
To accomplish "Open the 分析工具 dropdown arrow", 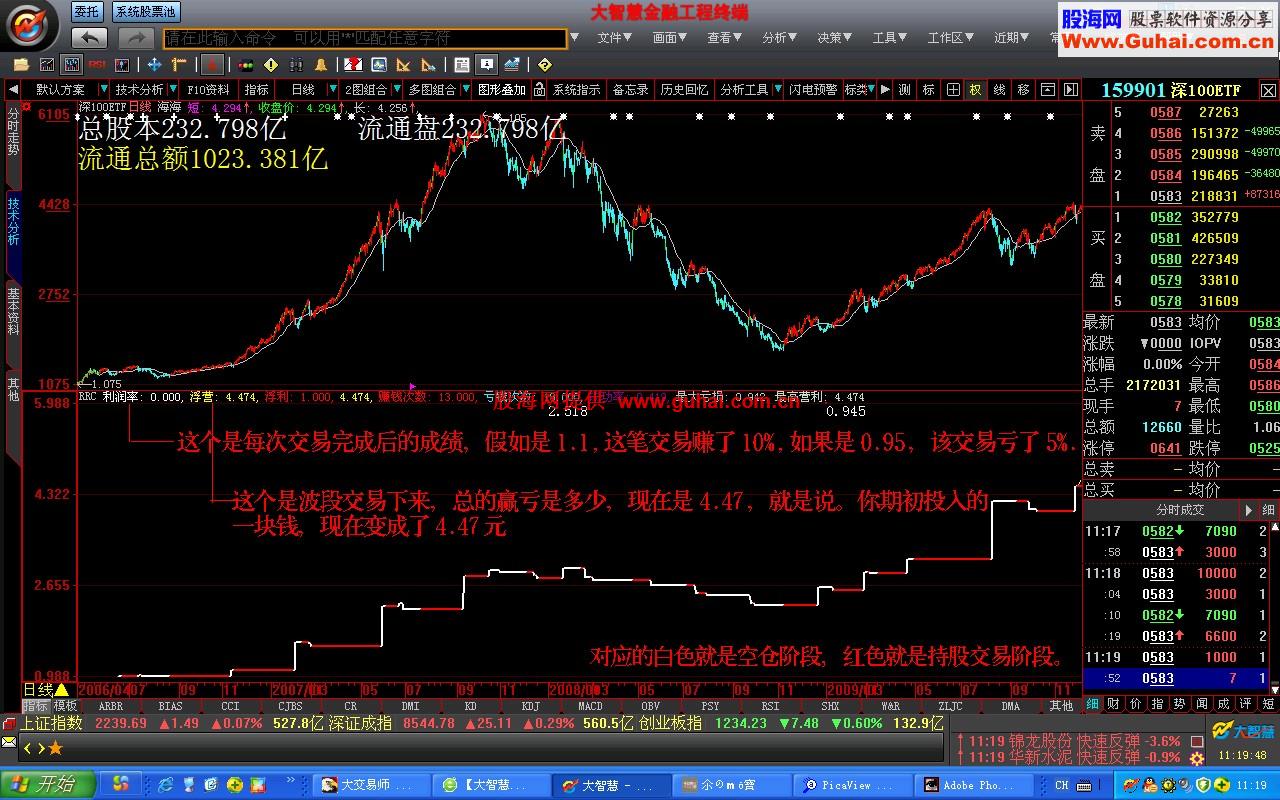I will click(x=777, y=89).
